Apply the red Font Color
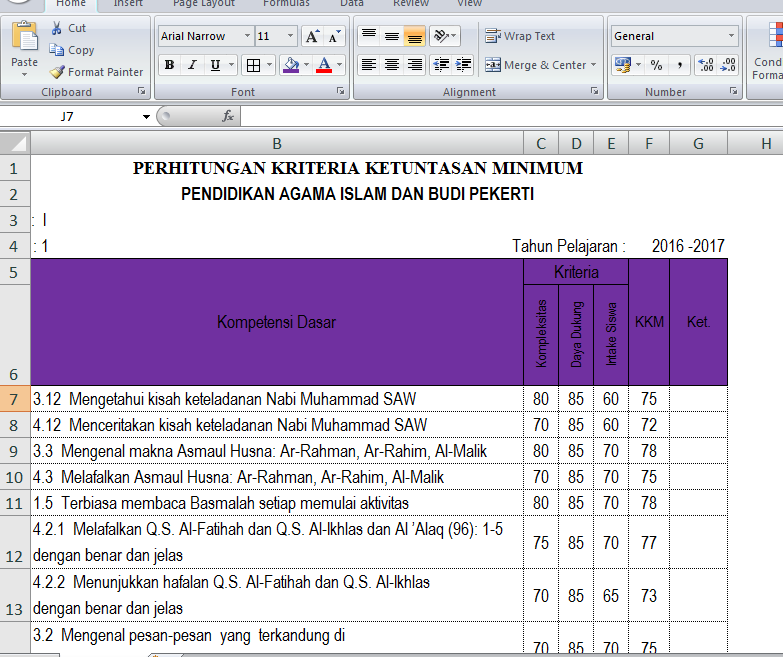The width and height of the screenshot is (783, 657). 324,65
